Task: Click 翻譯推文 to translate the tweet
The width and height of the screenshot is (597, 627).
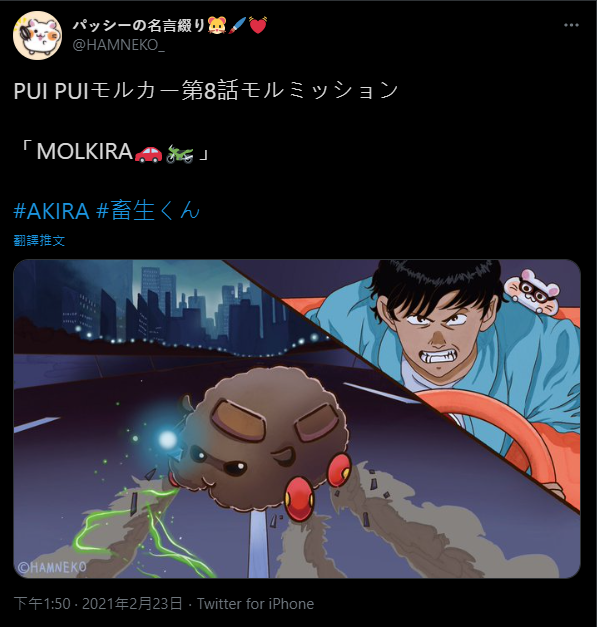Action: (39, 240)
